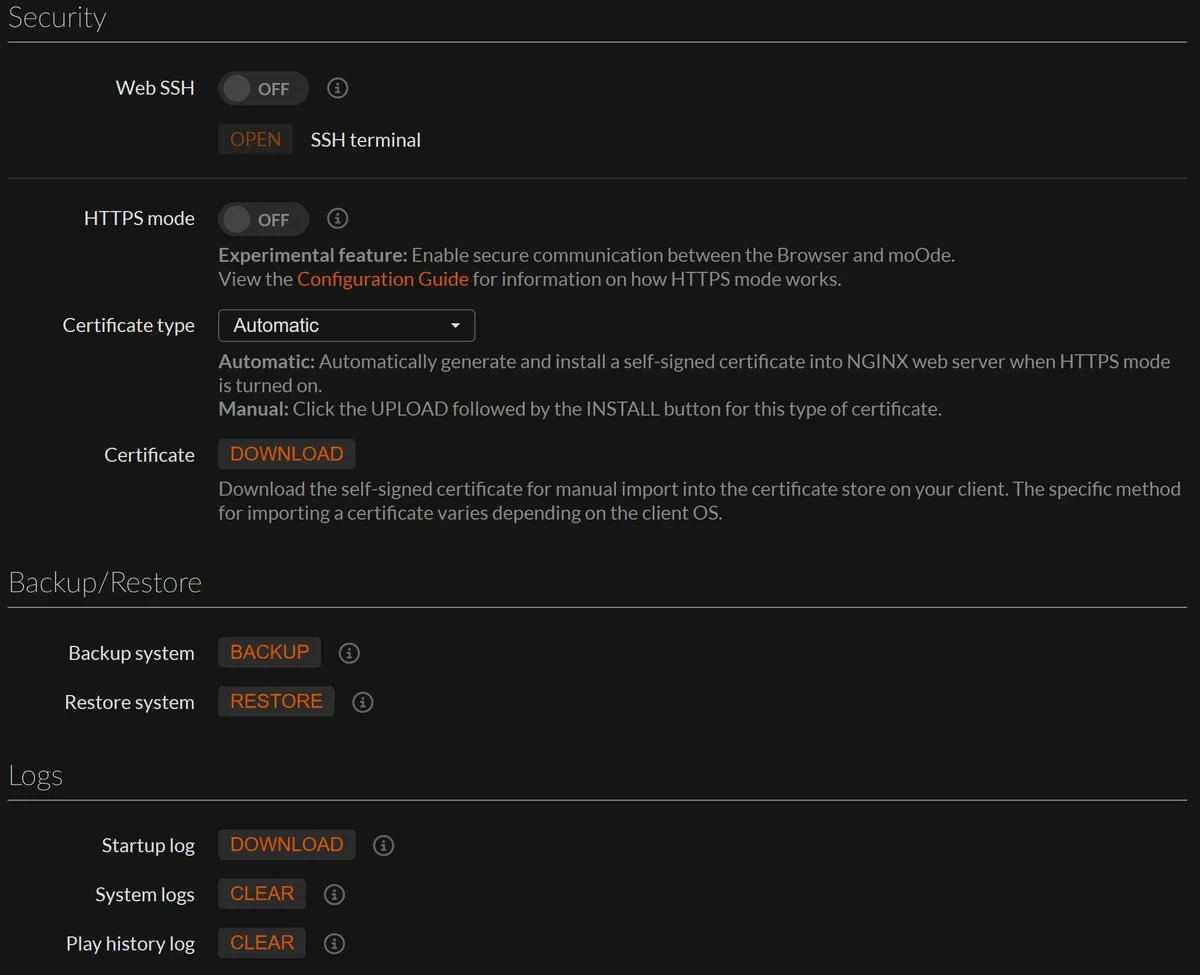Open the System logs info icon
Screen dimensions: 1200x975
335,894
